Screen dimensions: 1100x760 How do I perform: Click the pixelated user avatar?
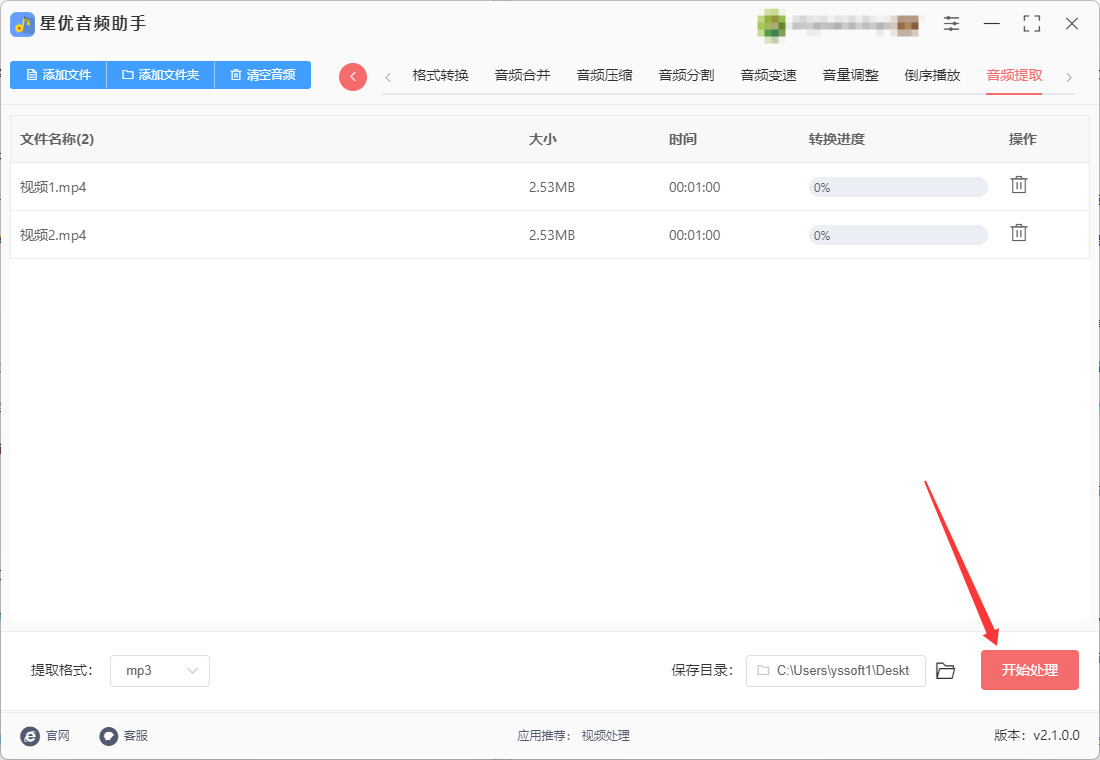(771, 25)
